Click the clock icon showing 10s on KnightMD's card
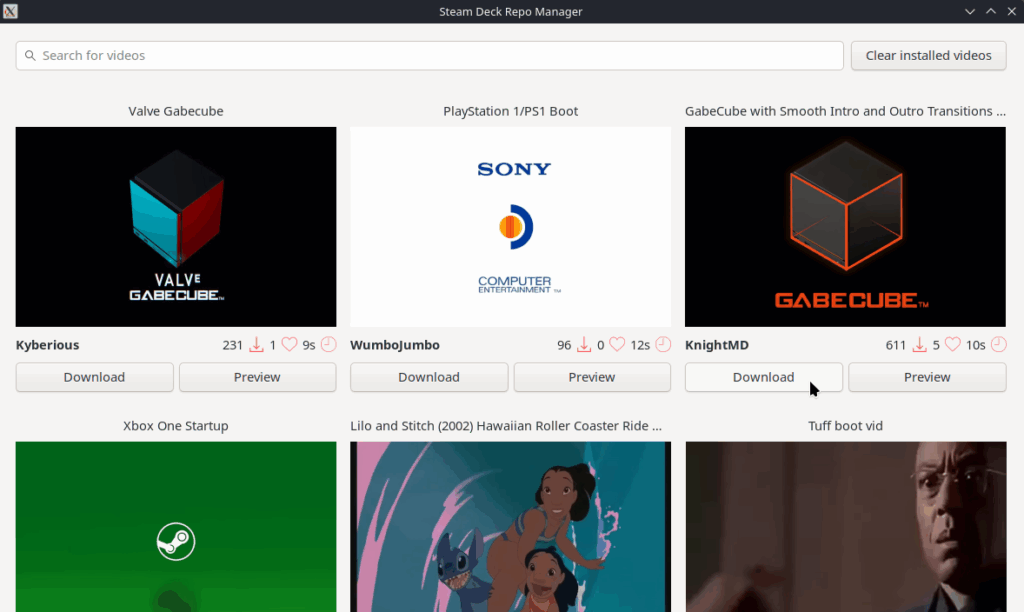 coord(998,344)
